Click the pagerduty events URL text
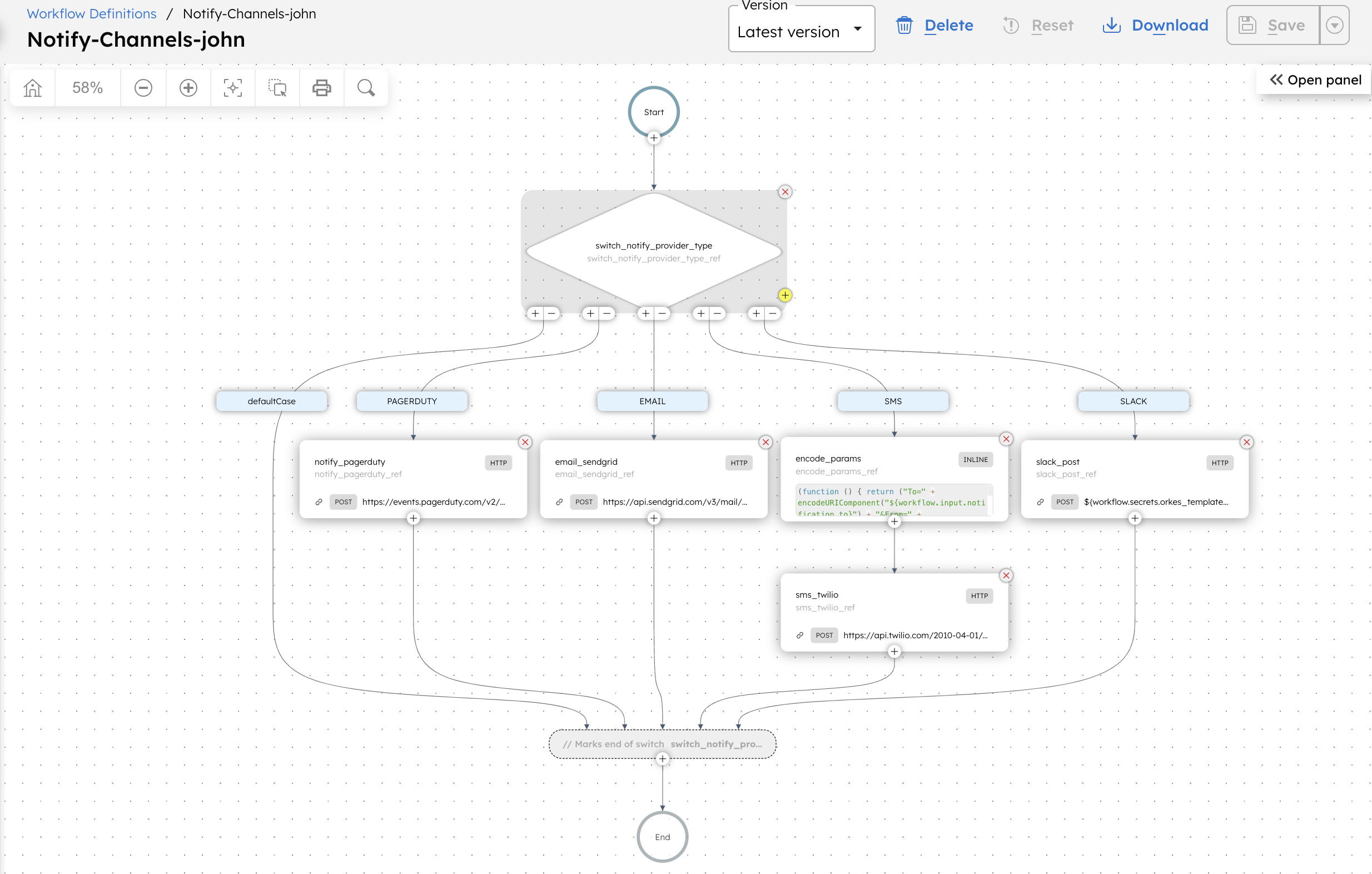The image size is (1372, 874). (x=434, y=502)
